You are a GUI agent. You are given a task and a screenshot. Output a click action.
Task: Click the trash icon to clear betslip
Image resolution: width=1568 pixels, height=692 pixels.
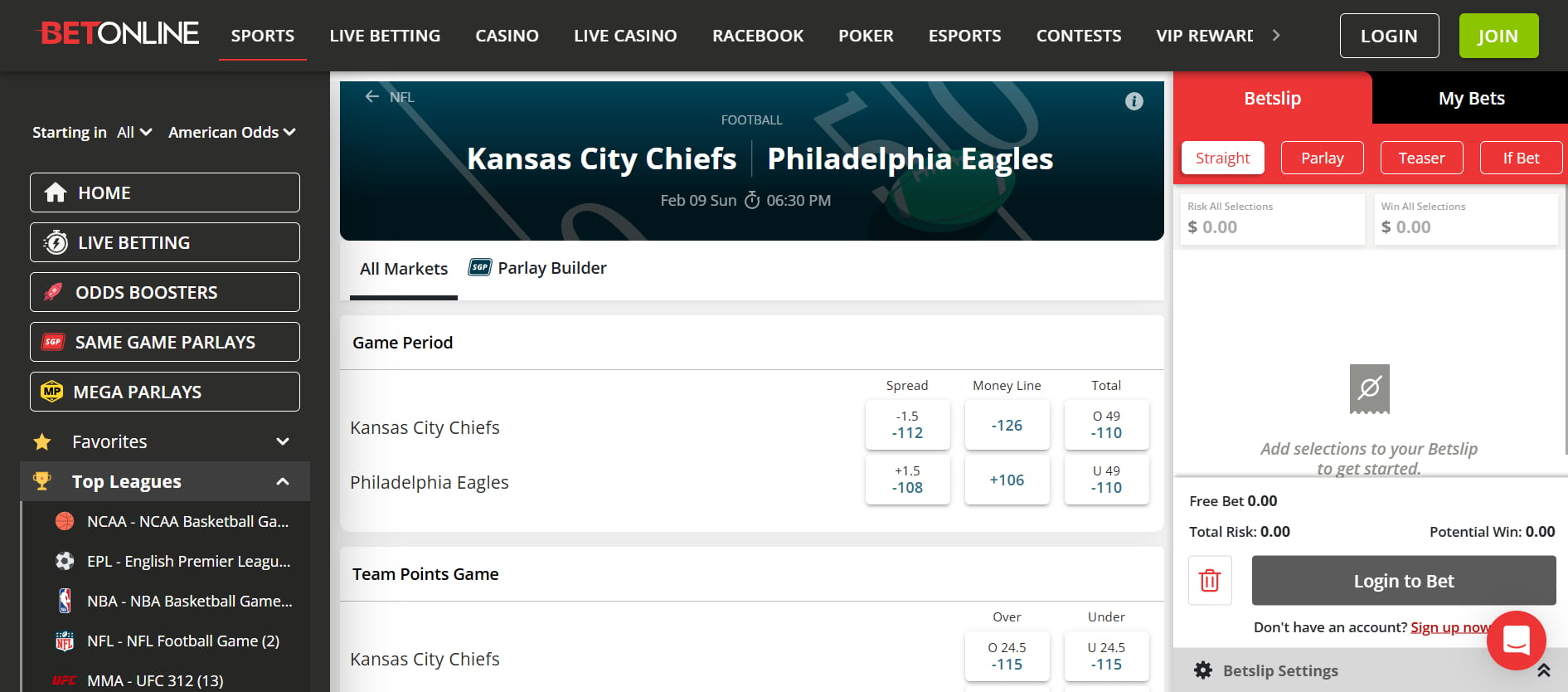[1210, 580]
